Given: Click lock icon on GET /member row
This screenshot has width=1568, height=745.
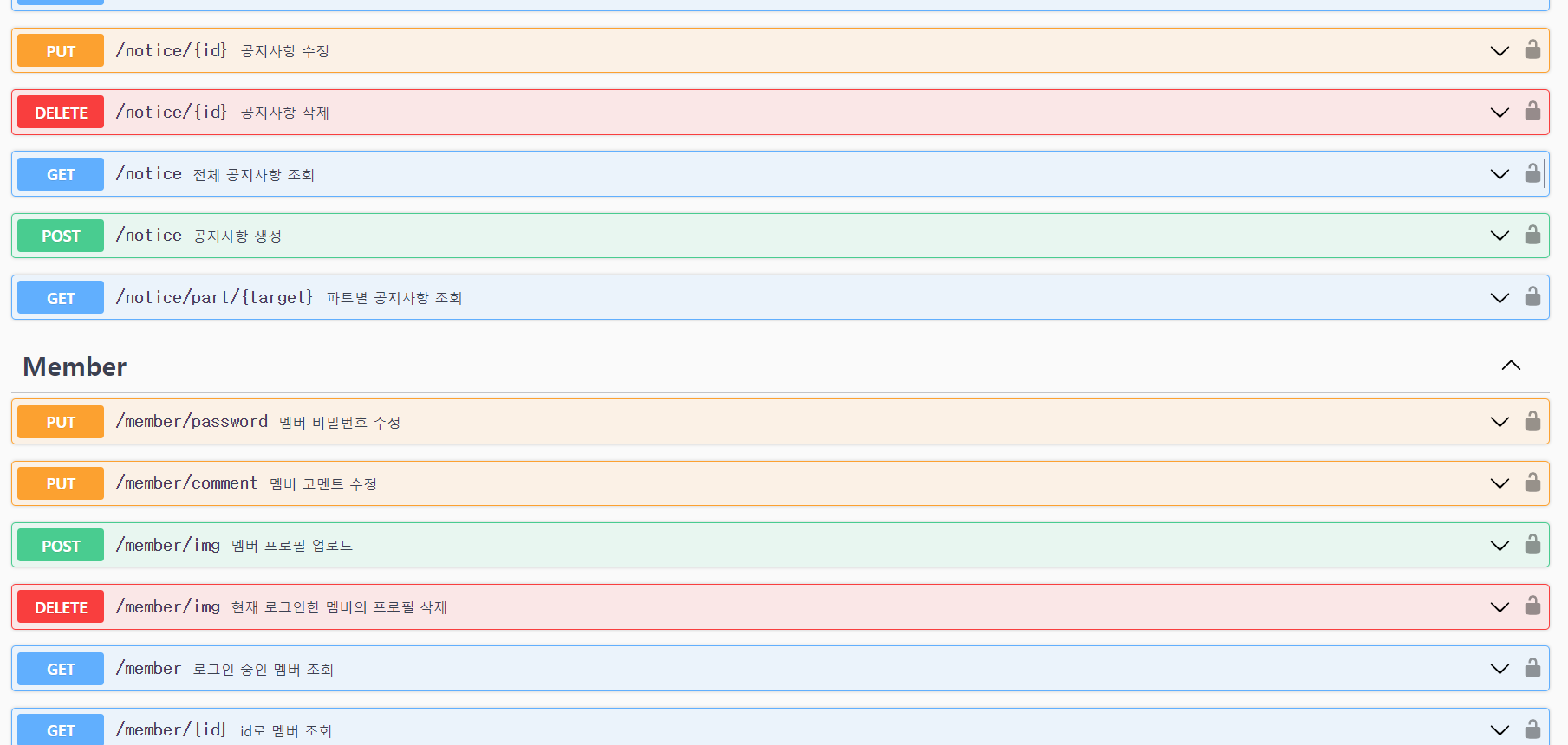Looking at the screenshot, I should click(1532, 668).
